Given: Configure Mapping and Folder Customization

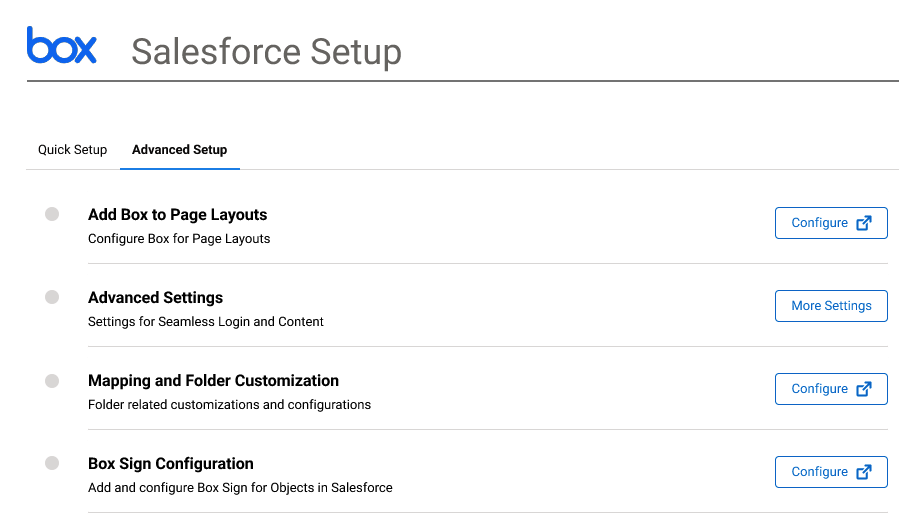Looking at the screenshot, I should click(831, 389).
